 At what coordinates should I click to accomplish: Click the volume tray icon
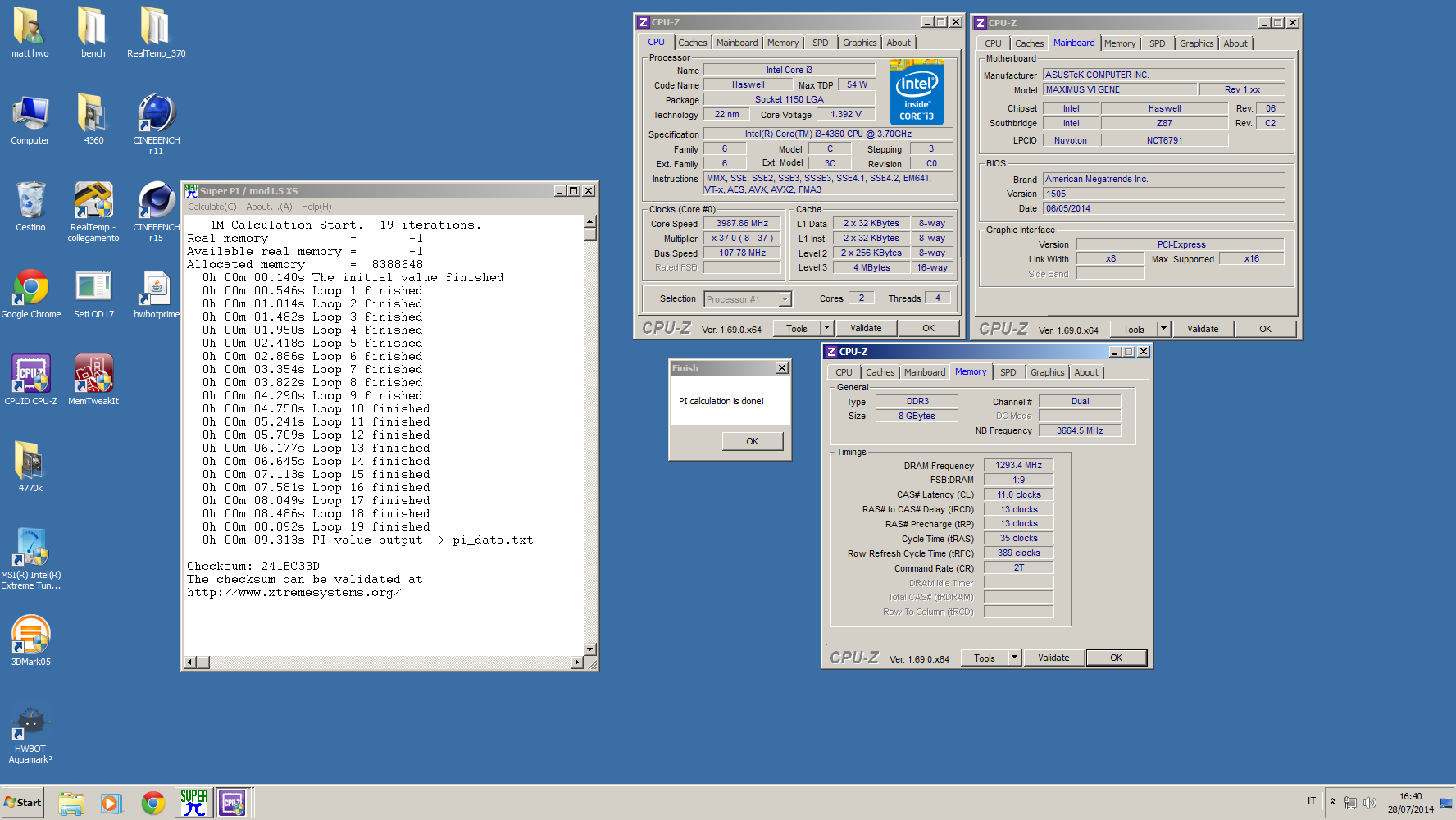1369,803
